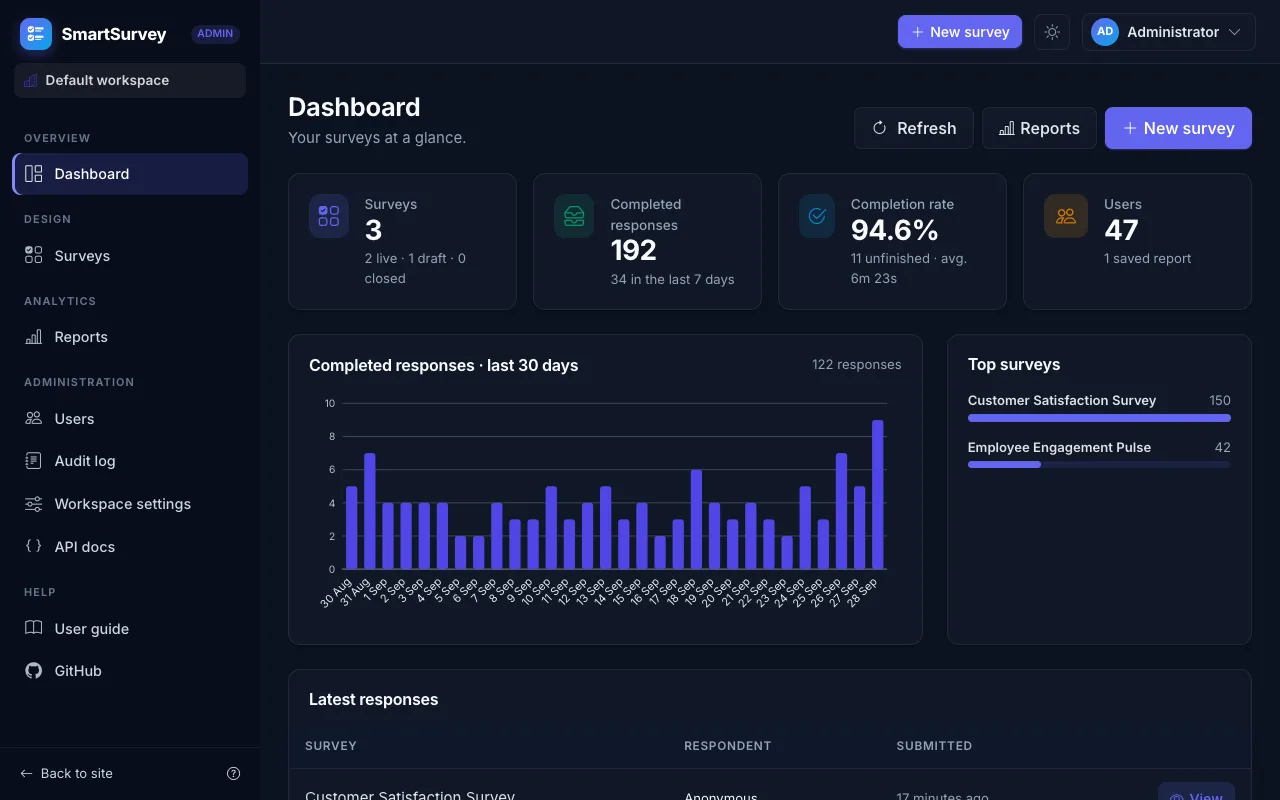Screen dimensions: 1280x800
Task: Click the ADMIN badge
Action: [215, 33]
